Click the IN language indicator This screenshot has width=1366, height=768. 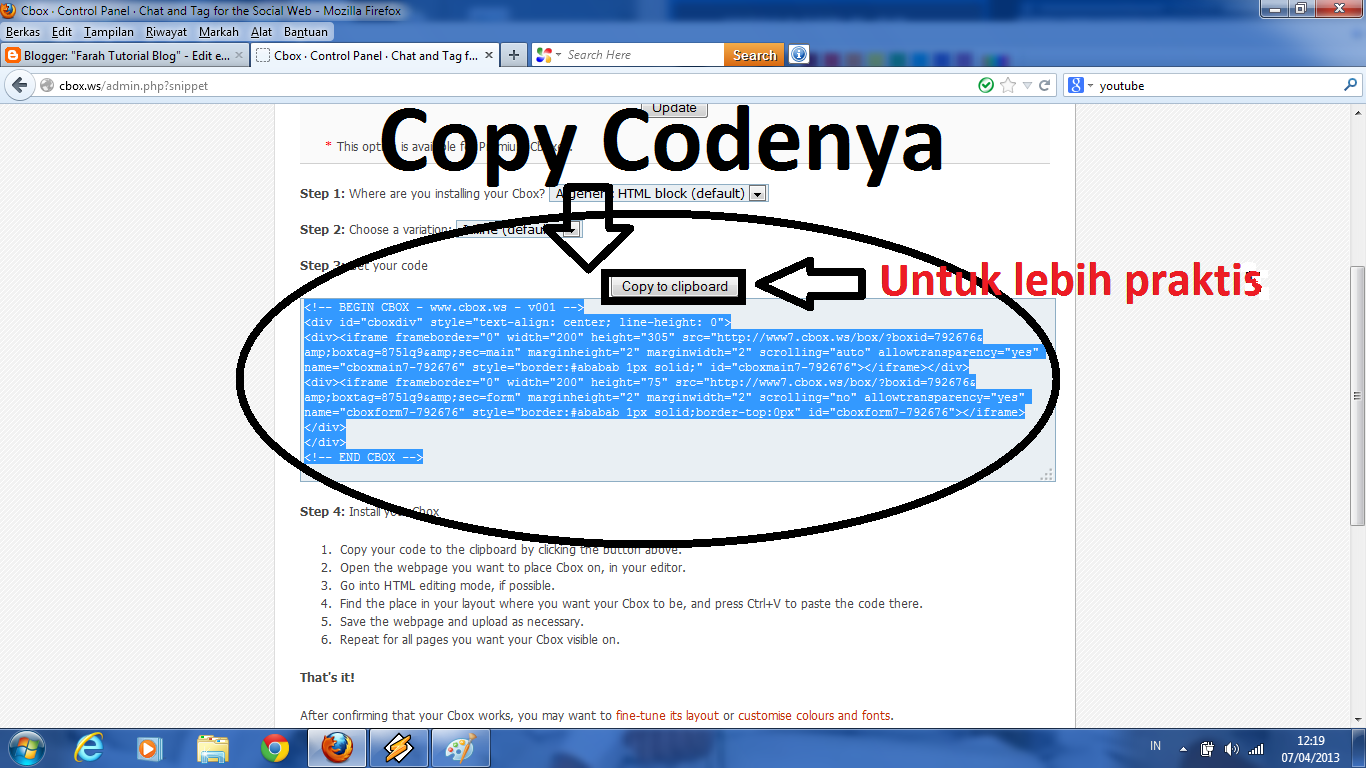click(x=1156, y=747)
